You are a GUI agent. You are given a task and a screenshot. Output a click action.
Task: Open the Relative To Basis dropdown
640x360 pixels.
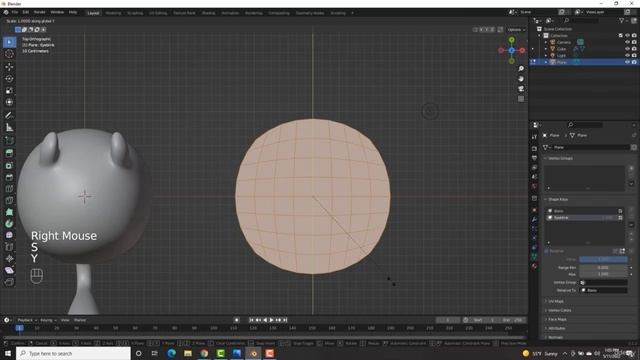coord(603,290)
